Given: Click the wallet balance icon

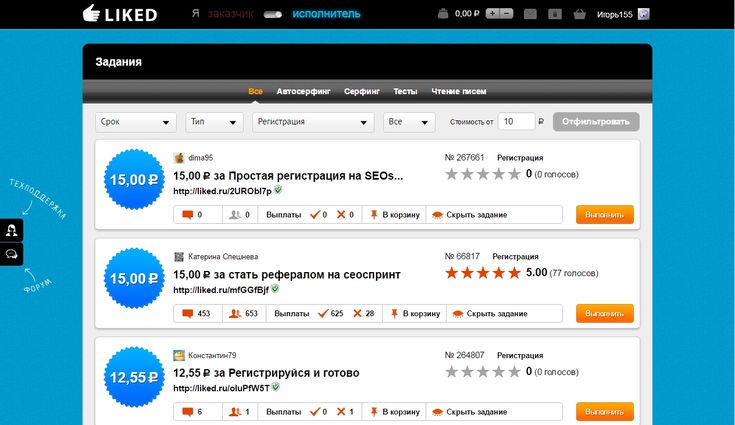Looking at the screenshot, I should click(443, 14).
